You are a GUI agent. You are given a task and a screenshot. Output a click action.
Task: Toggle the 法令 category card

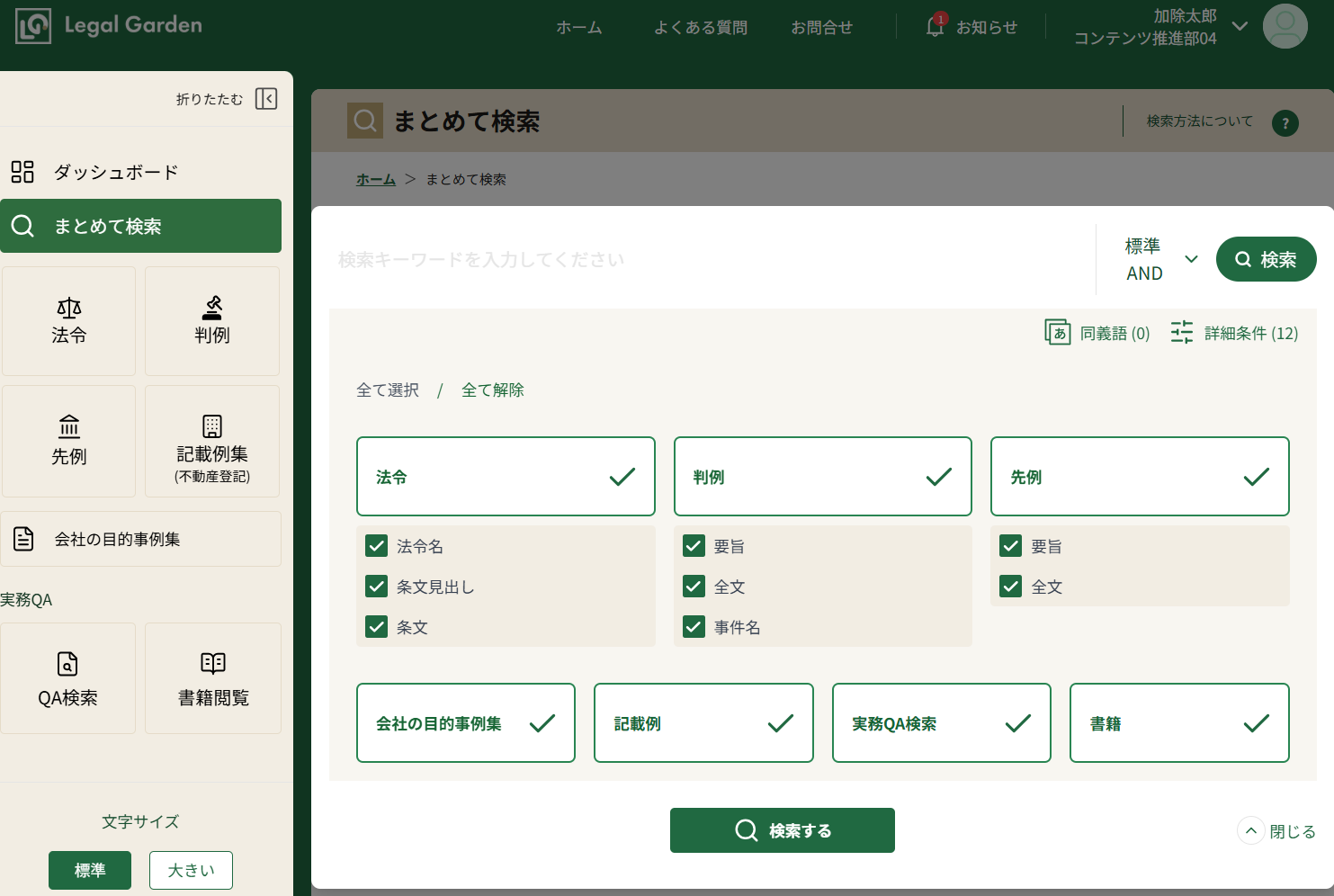pyautogui.click(x=506, y=477)
